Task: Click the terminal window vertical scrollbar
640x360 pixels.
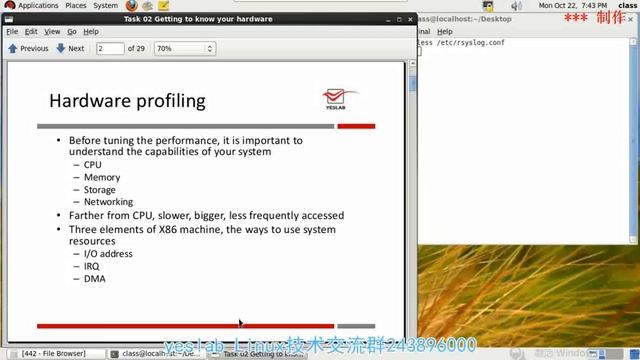Action: 633,141
